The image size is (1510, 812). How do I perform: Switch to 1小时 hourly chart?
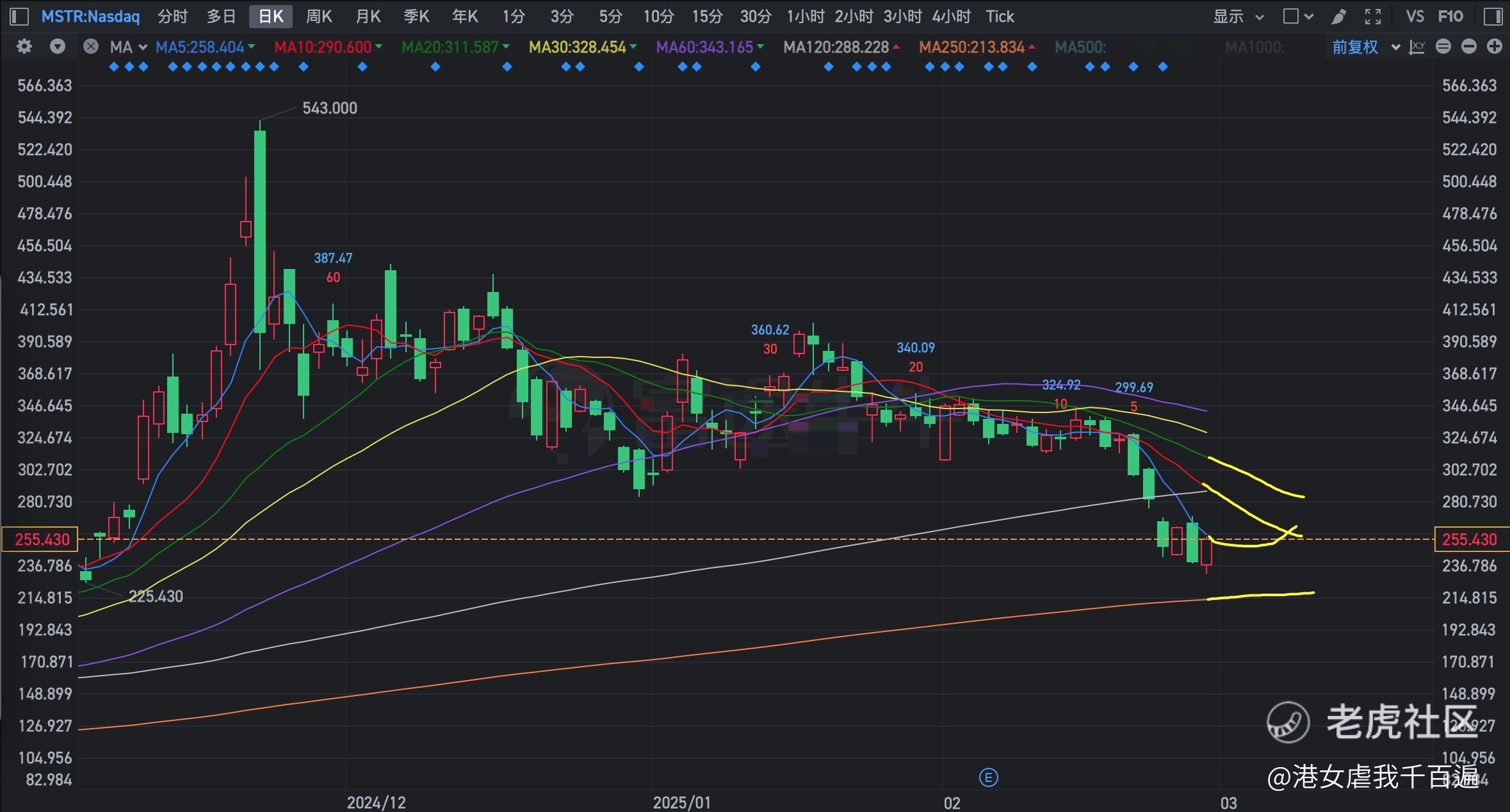pos(805,17)
